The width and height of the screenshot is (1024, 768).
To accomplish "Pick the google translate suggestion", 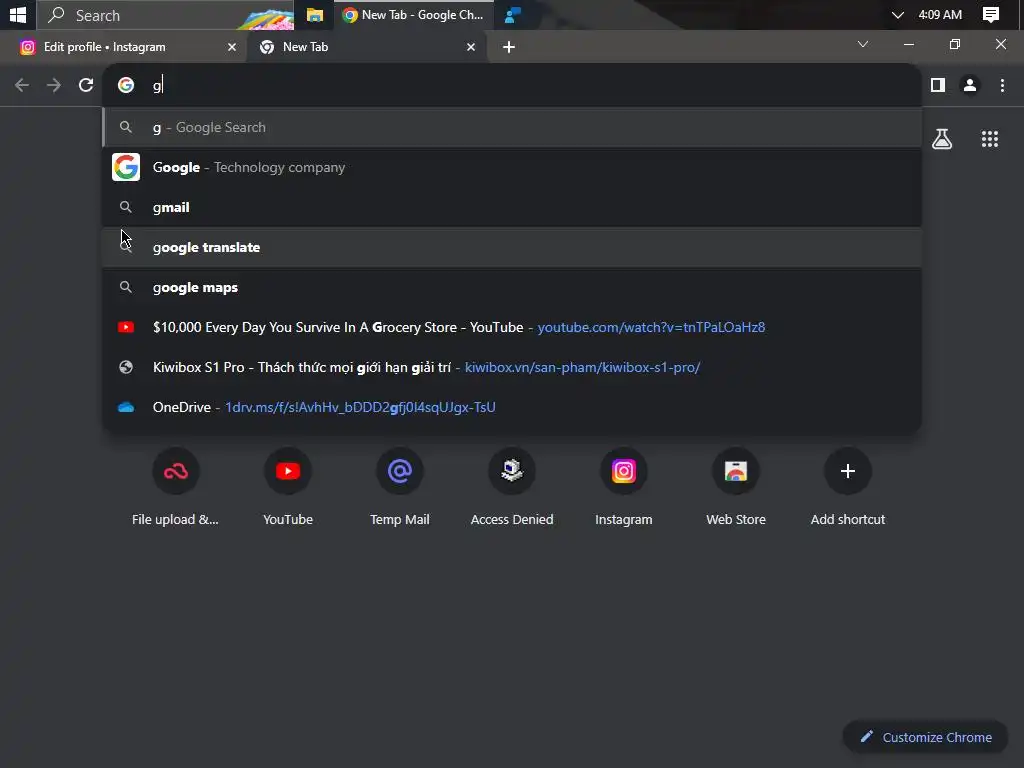I will (x=512, y=248).
